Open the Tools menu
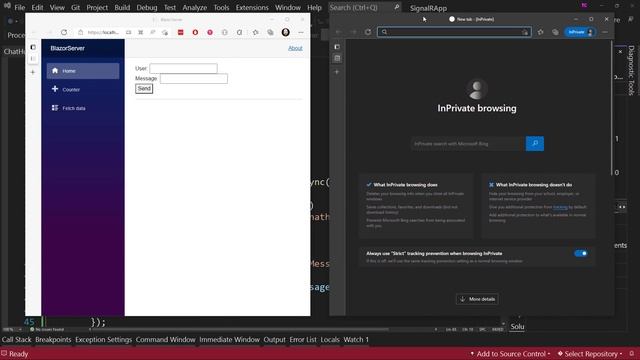Screen dimensions: 640x360 pyautogui.click(x=221, y=7)
